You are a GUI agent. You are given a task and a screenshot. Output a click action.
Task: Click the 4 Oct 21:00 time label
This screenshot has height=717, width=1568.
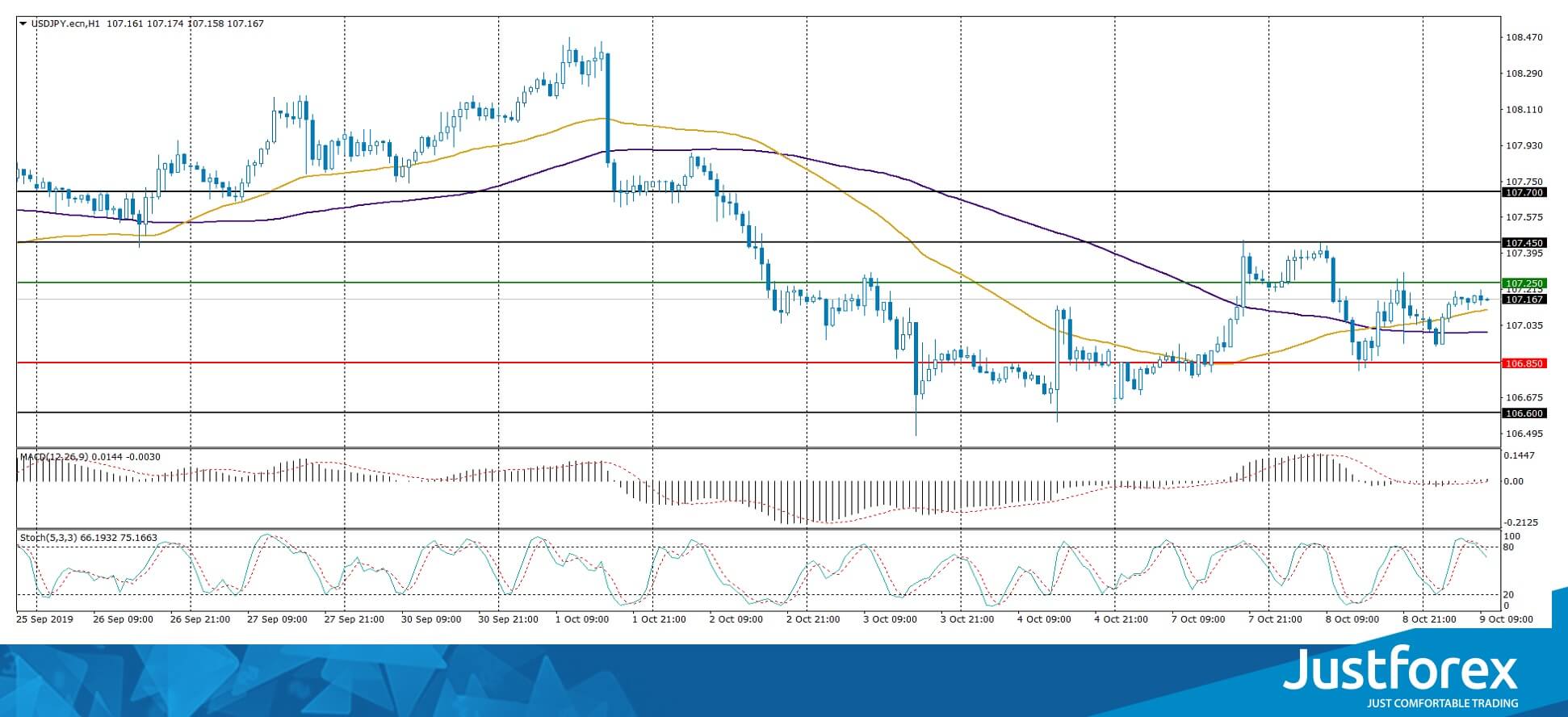click(1121, 619)
